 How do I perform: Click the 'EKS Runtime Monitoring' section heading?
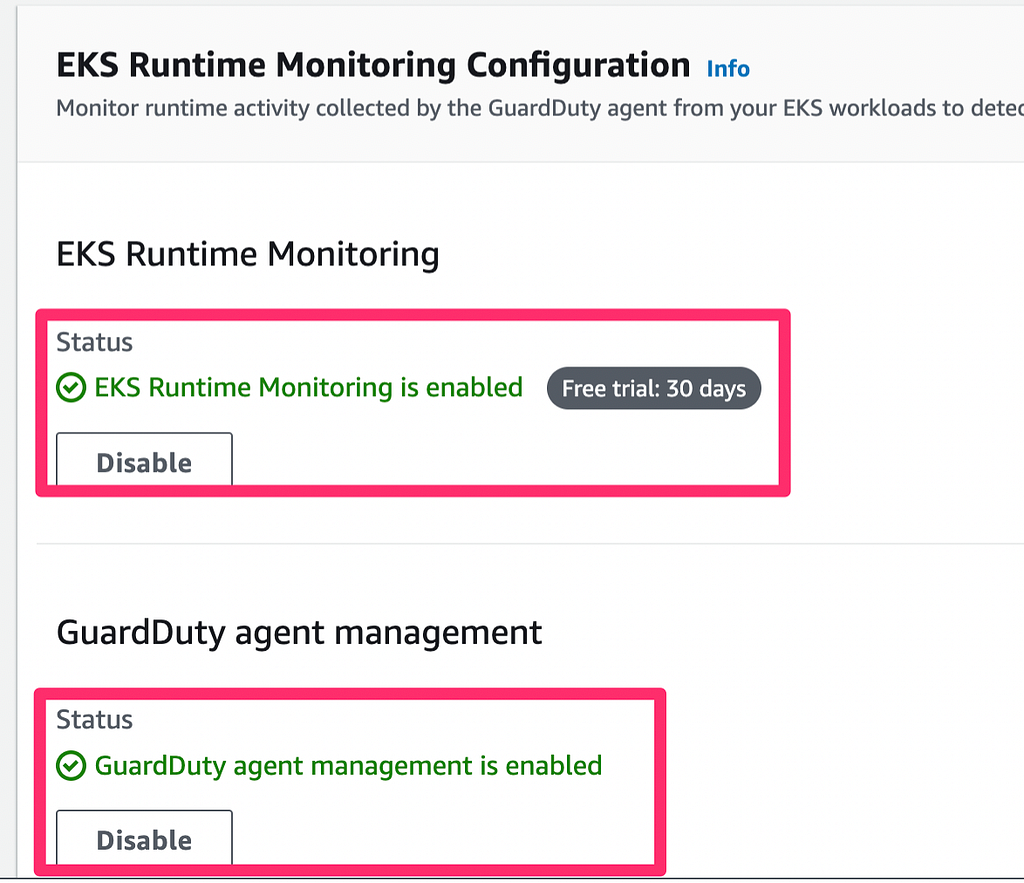(248, 253)
